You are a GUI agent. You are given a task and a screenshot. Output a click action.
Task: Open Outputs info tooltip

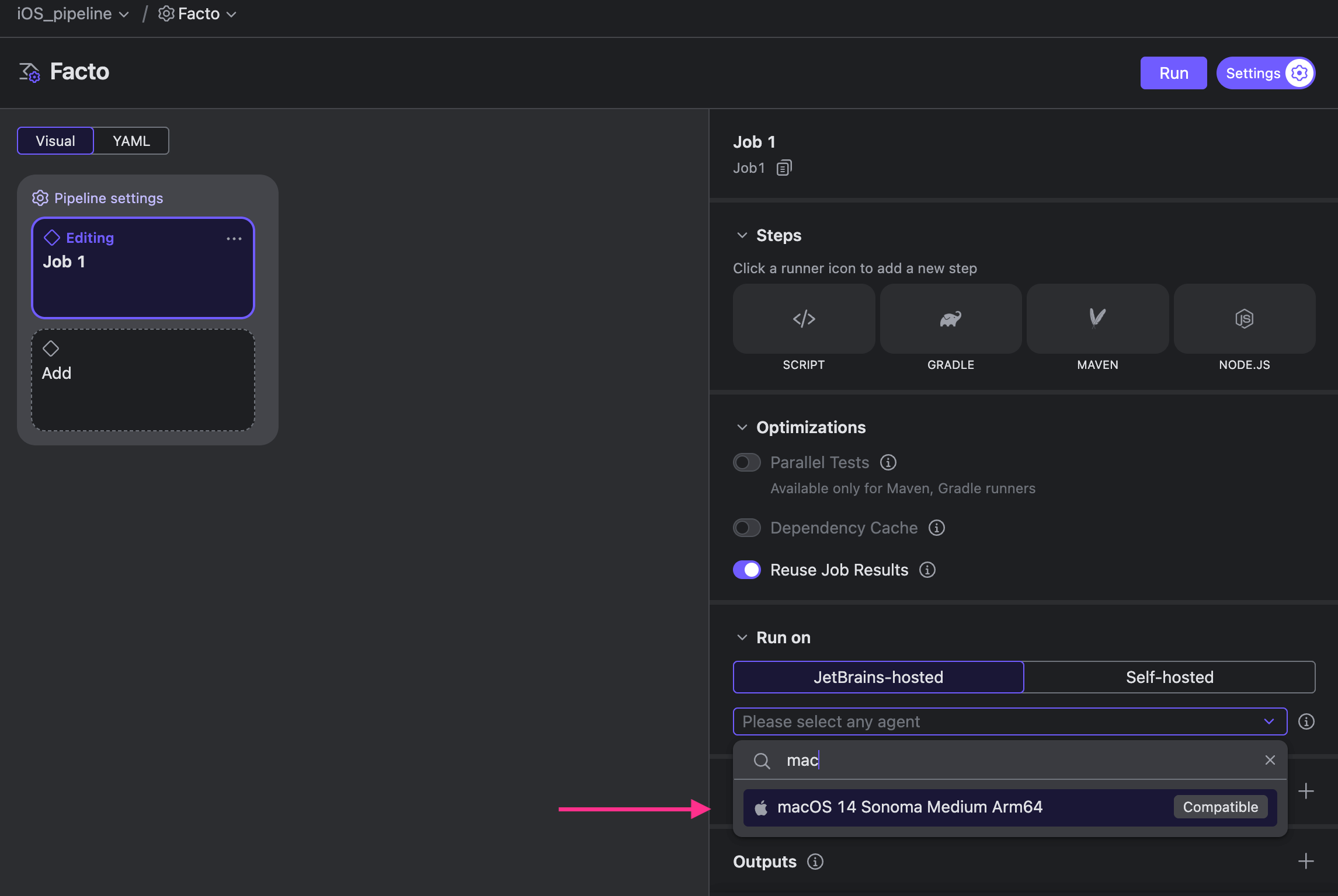815,862
